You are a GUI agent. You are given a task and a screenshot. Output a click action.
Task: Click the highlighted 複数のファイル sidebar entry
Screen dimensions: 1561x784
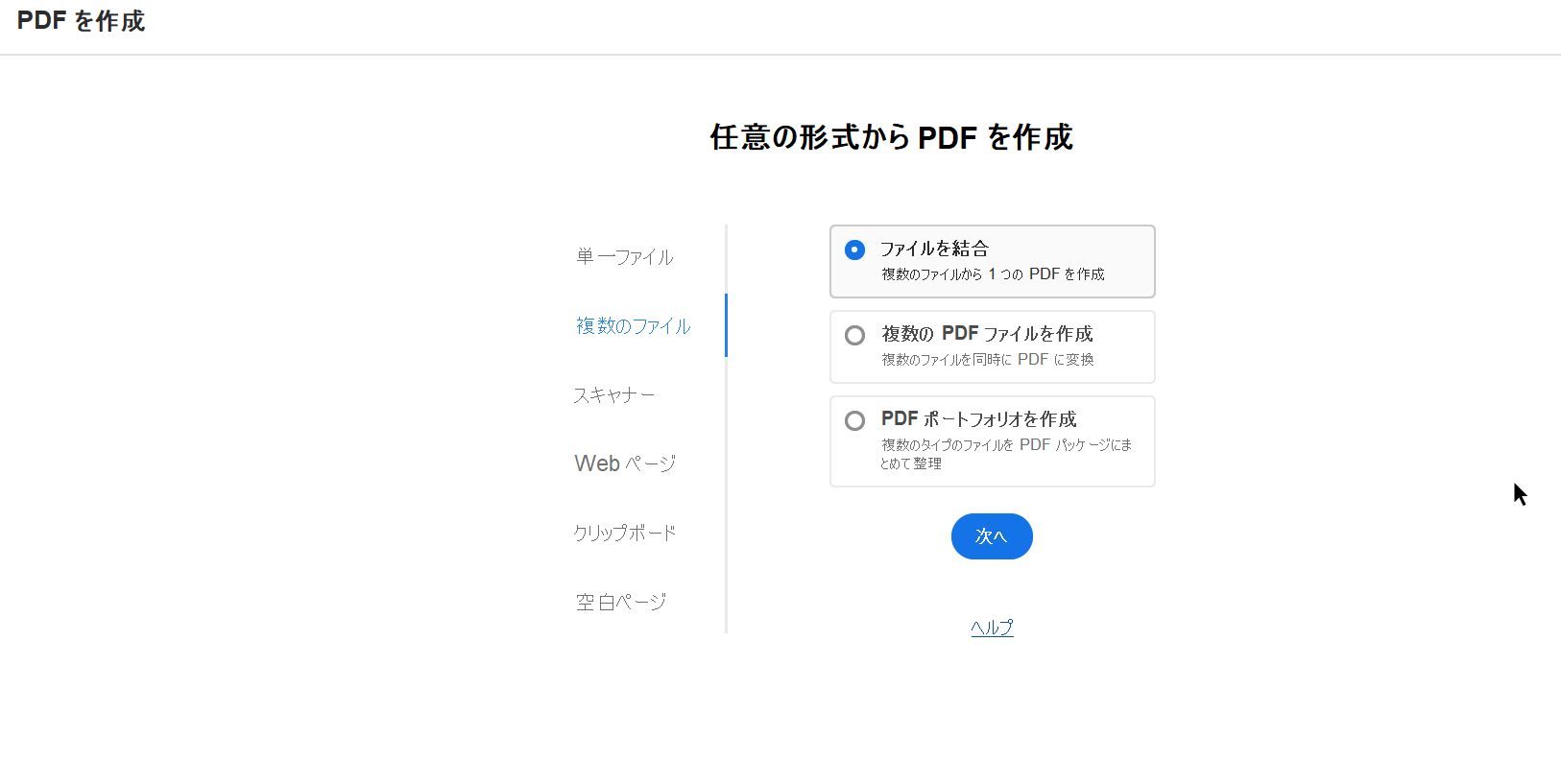(631, 326)
